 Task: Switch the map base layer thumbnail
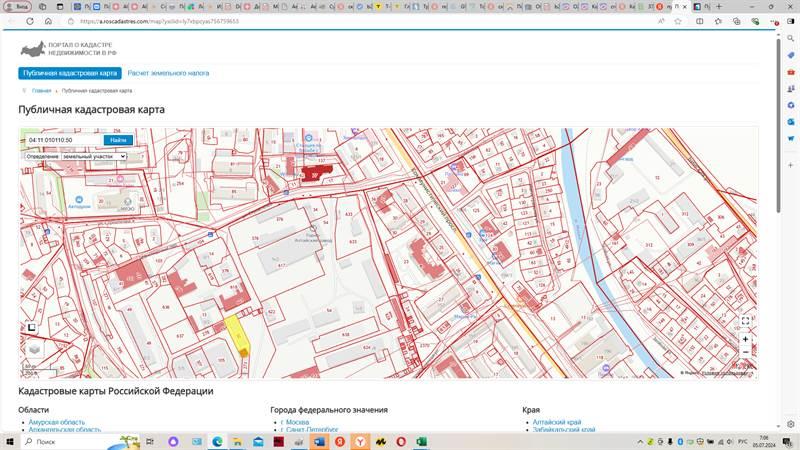point(35,350)
